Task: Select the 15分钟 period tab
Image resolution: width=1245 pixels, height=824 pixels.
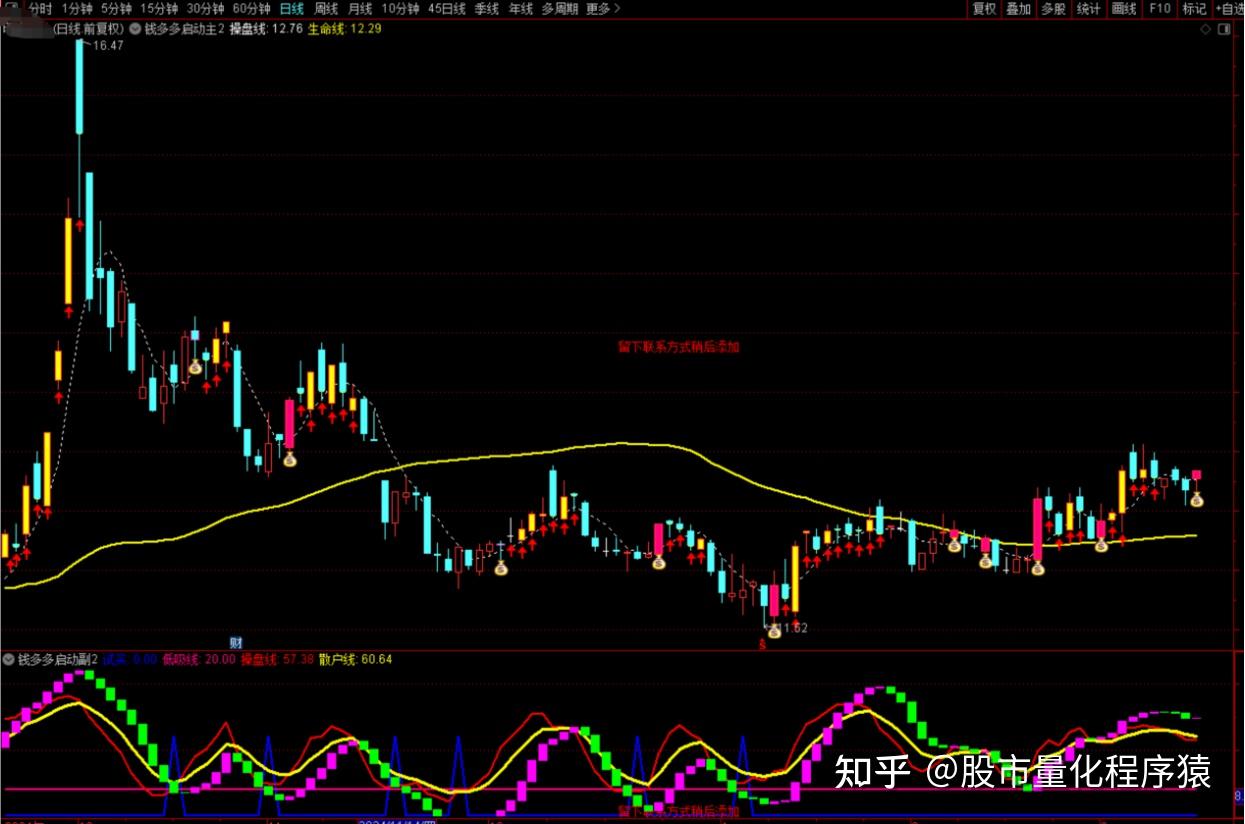Action: (x=159, y=8)
